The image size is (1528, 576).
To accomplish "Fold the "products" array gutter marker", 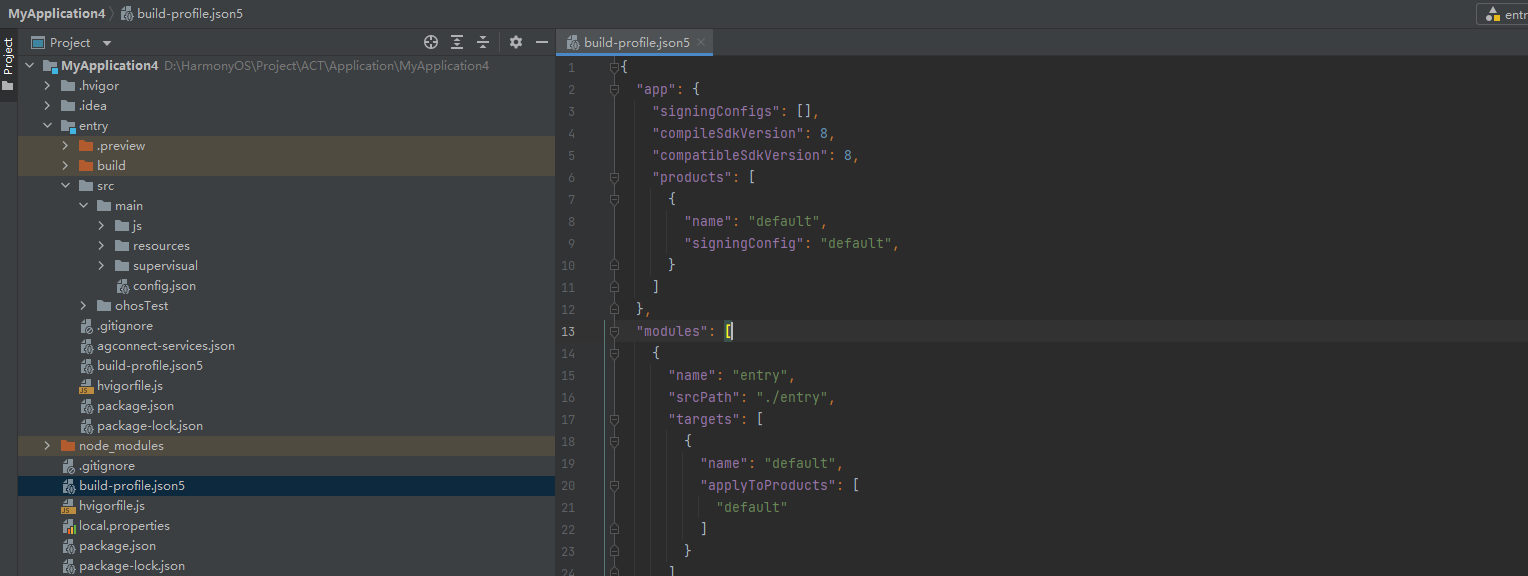I will tap(614, 177).
